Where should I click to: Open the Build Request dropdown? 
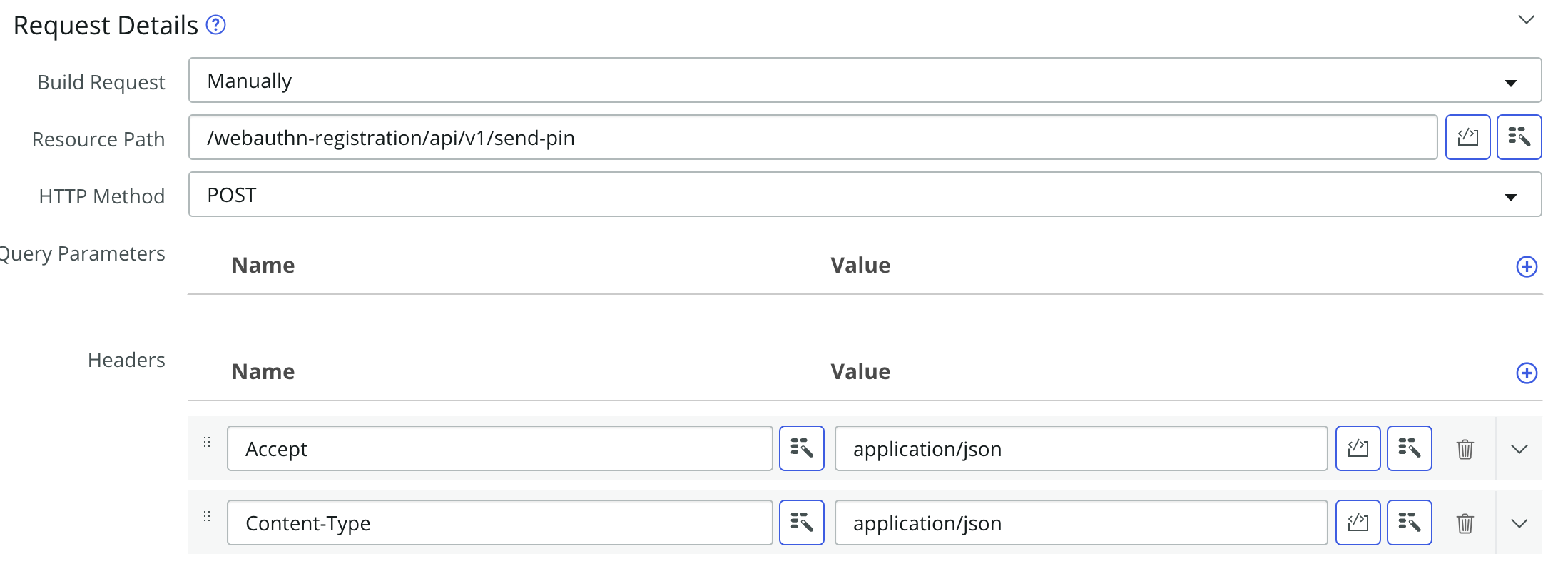[865, 81]
